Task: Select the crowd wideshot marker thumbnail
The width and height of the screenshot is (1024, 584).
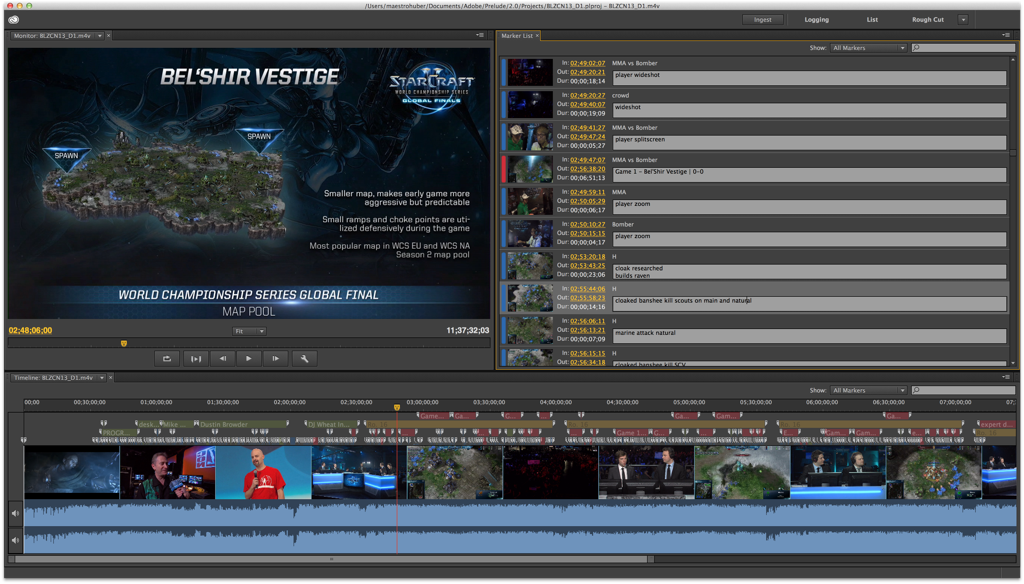Action: tap(530, 105)
